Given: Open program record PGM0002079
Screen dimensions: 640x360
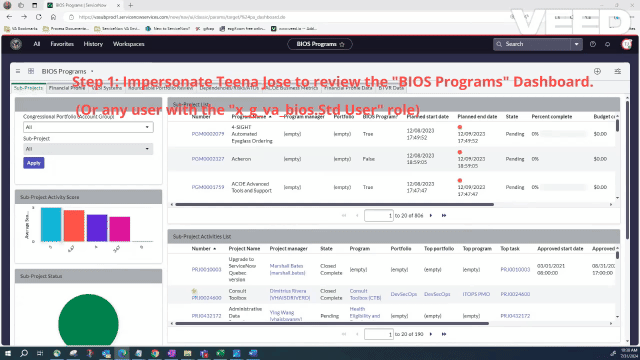Looking at the screenshot, I should [208, 134].
